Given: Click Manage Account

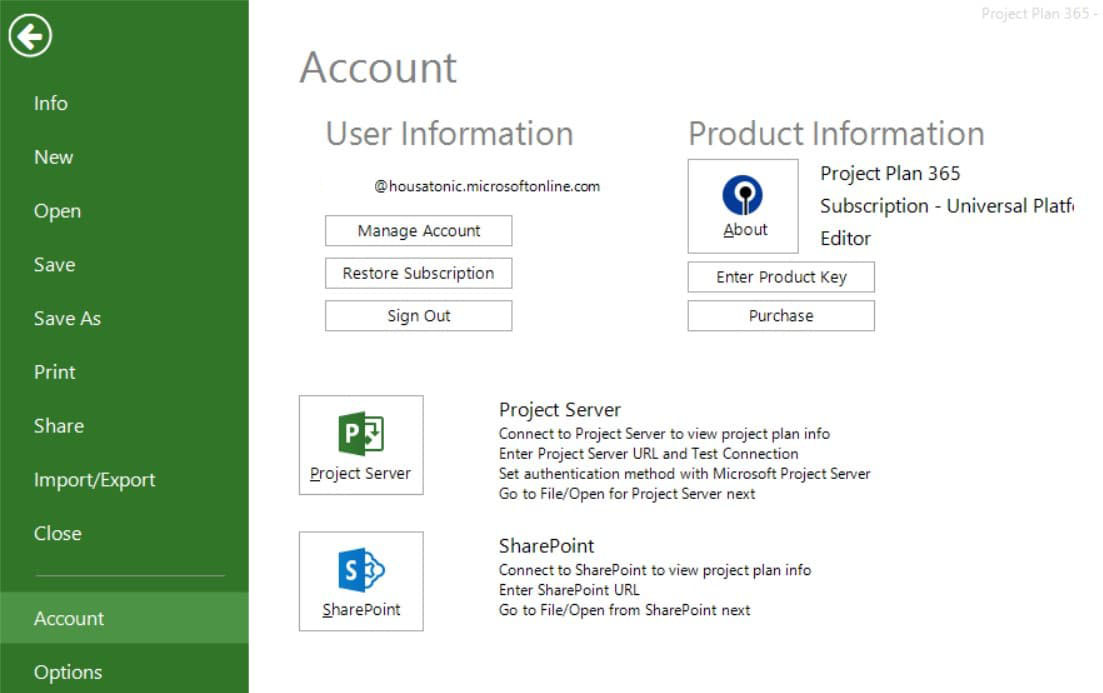Looking at the screenshot, I should (418, 230).
